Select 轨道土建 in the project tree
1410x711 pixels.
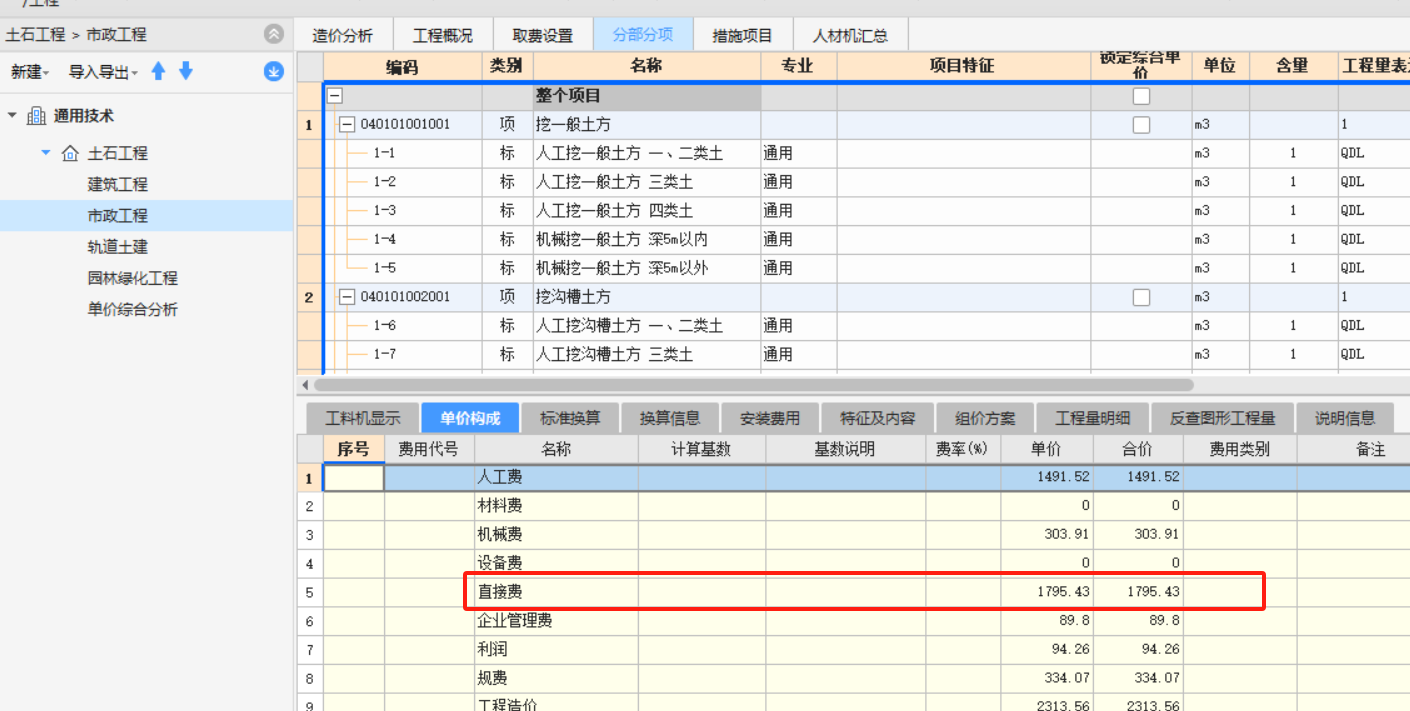[117, 247]
